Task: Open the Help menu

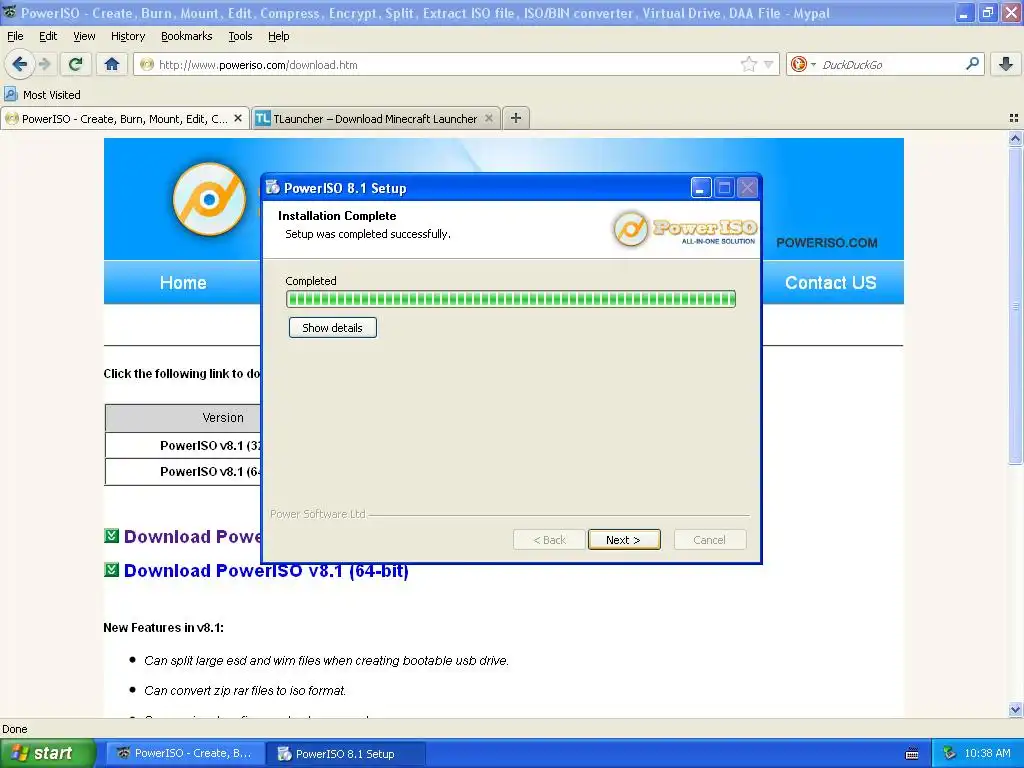Action: (x=278, y=36)
